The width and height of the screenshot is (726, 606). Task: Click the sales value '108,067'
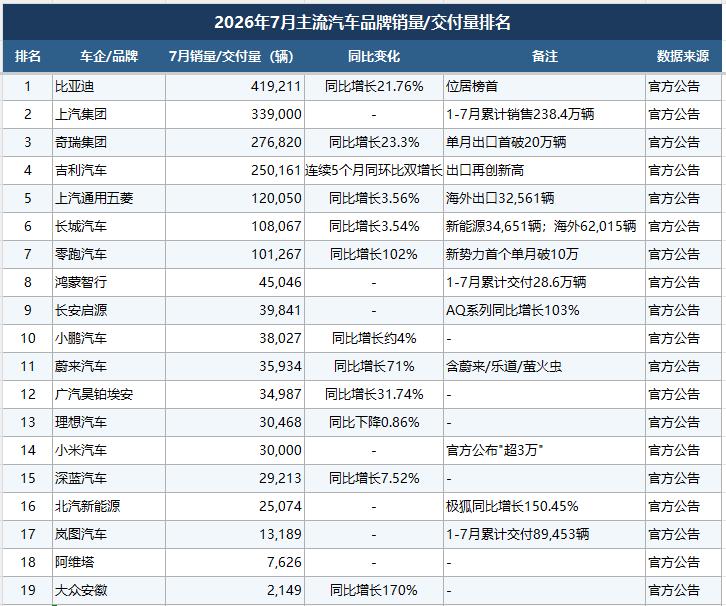pos(276,226)
